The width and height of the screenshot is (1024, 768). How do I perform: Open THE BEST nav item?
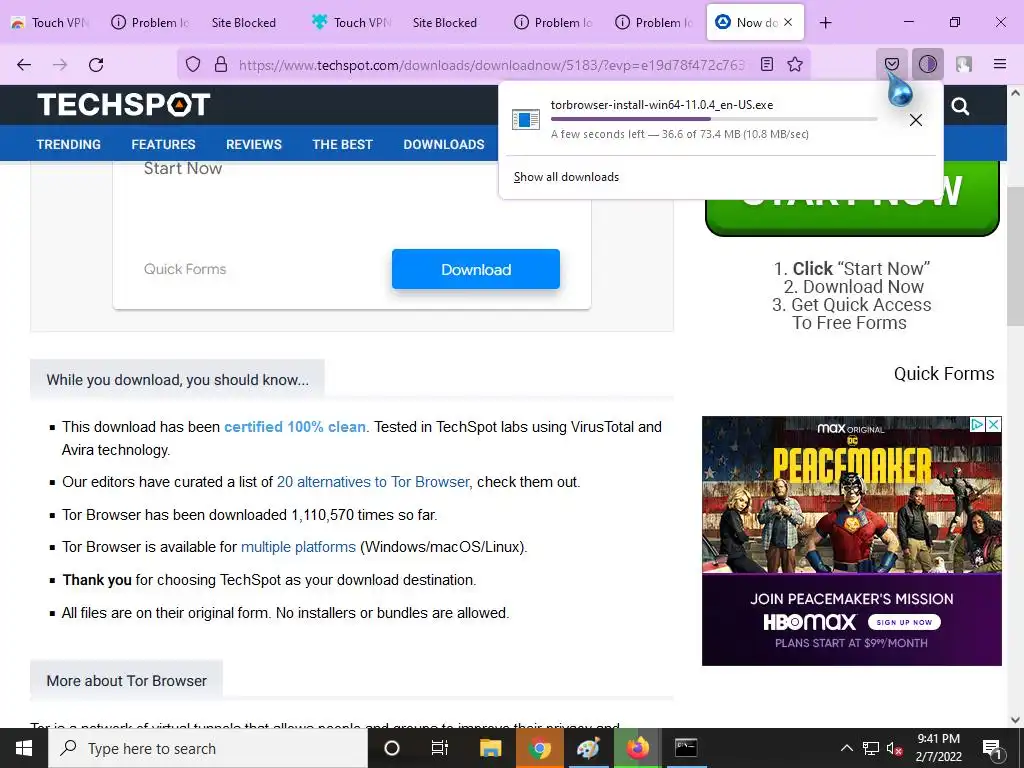342,144
